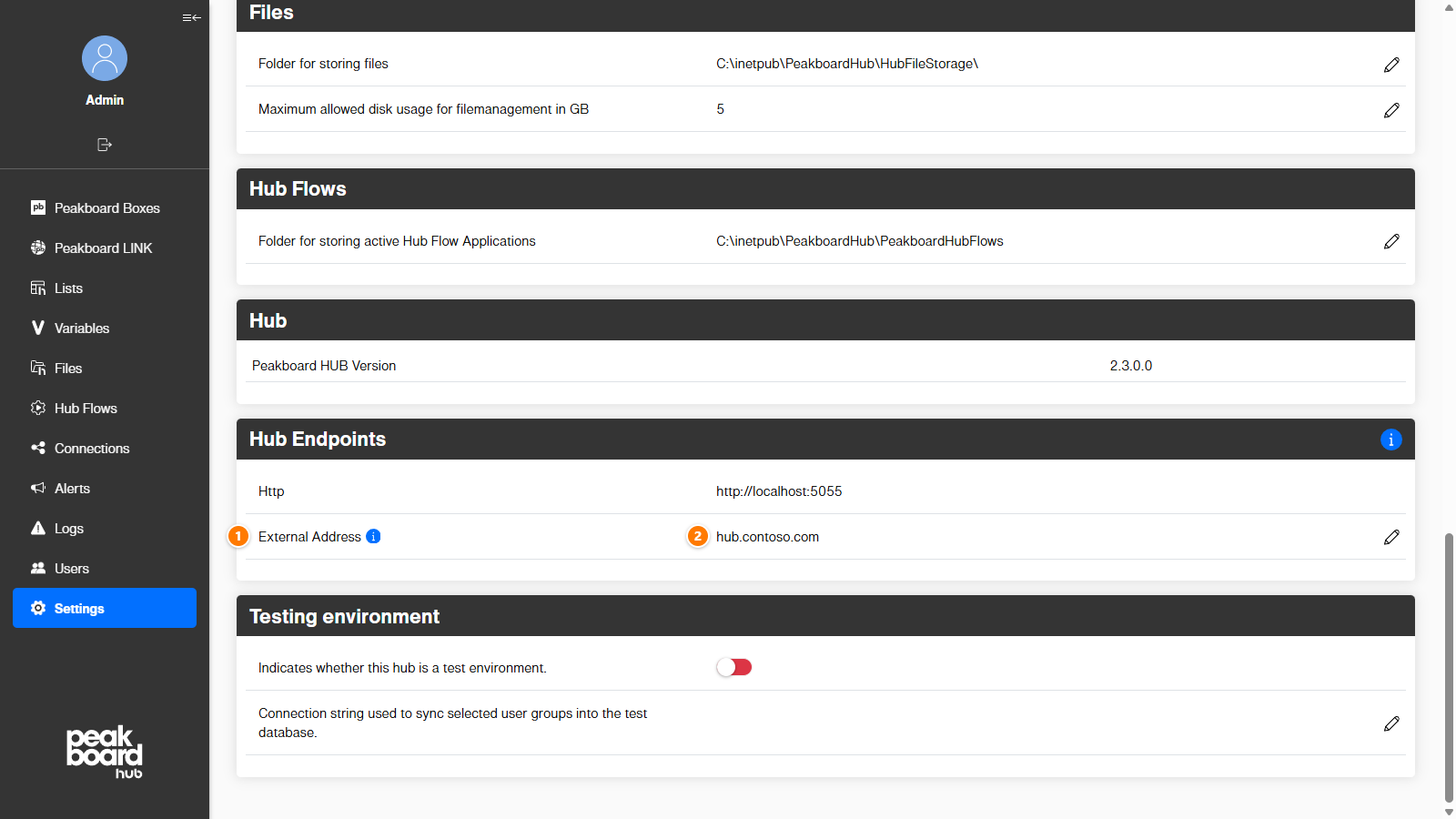Image resolution: width=1456 pixels, height=819 pixels.
Task: Click the Lists table icon
Action: tap(38, 288)
